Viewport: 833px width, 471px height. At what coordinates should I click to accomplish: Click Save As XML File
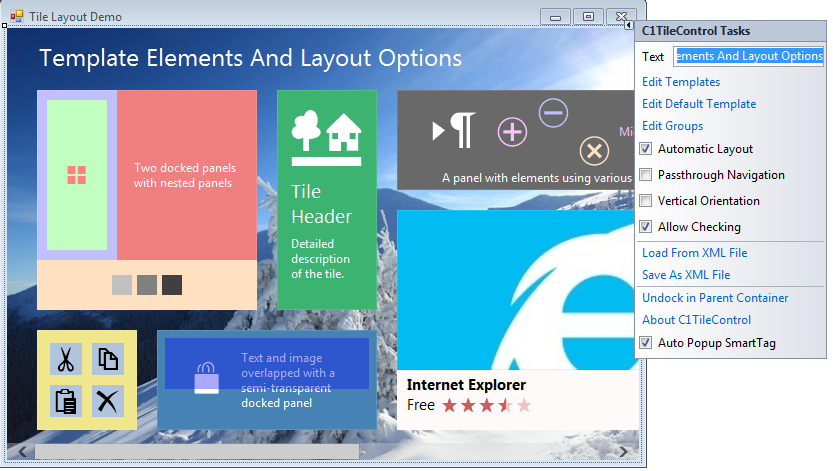686,275
